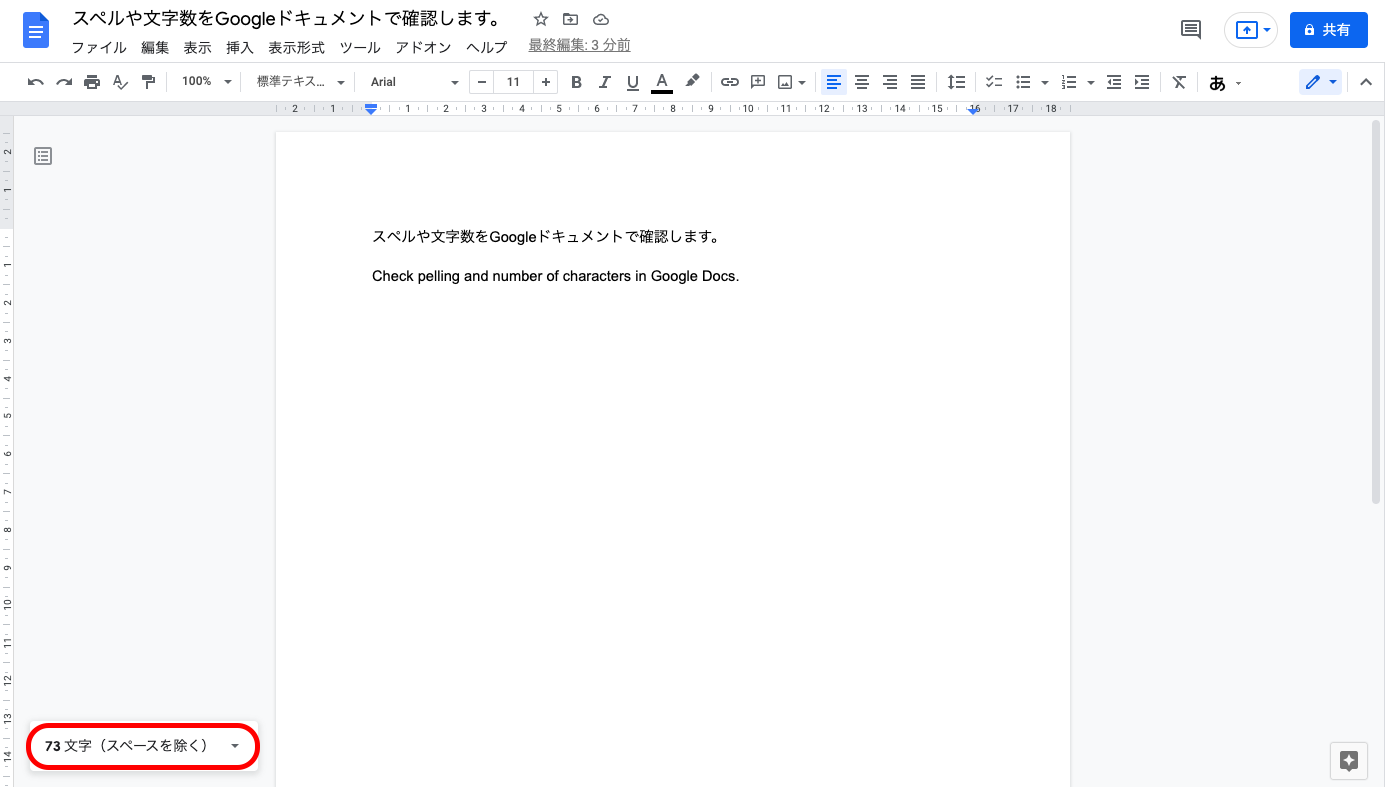Click the blue 共有 share button
The image size is (1385, 787).
coord(1328,30)
